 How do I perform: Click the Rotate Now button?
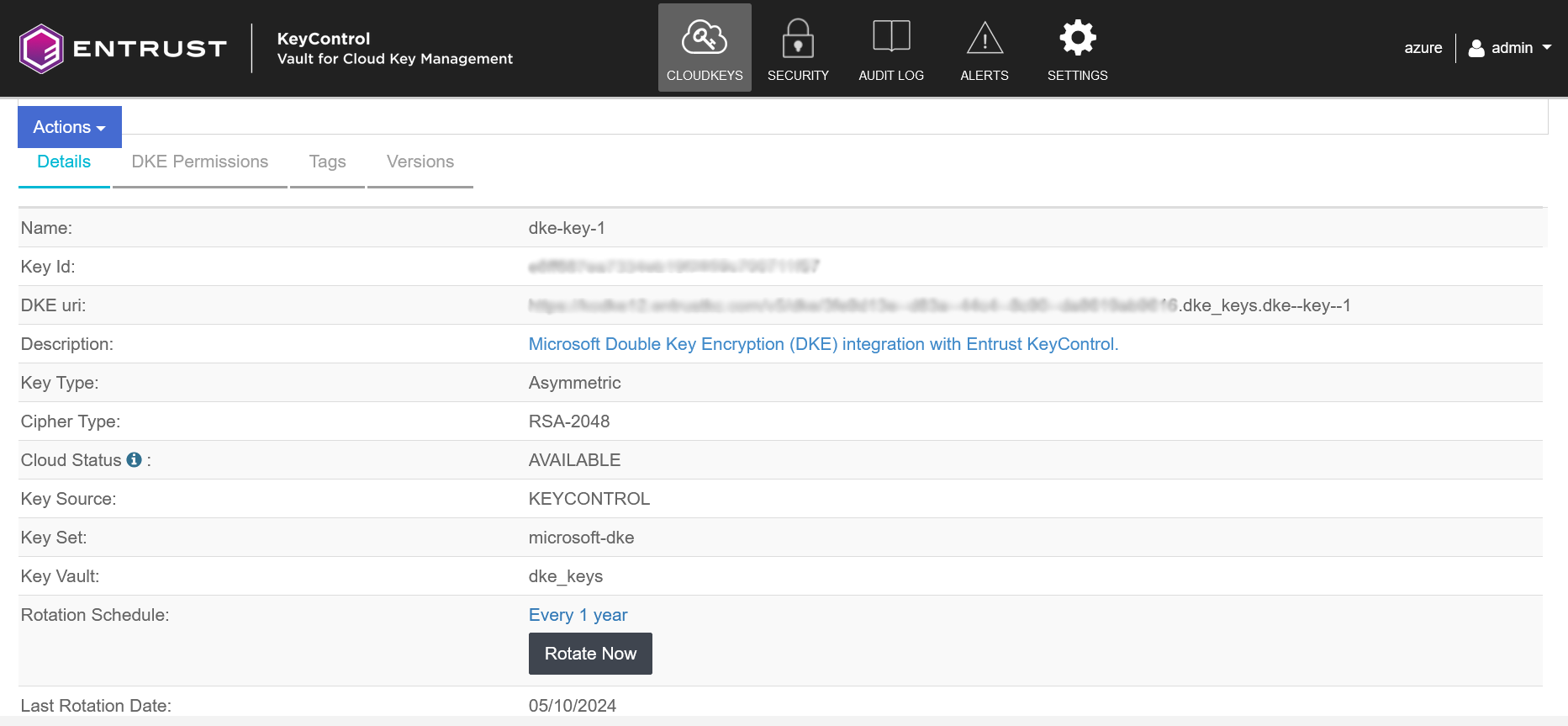[x=590, y=654]
